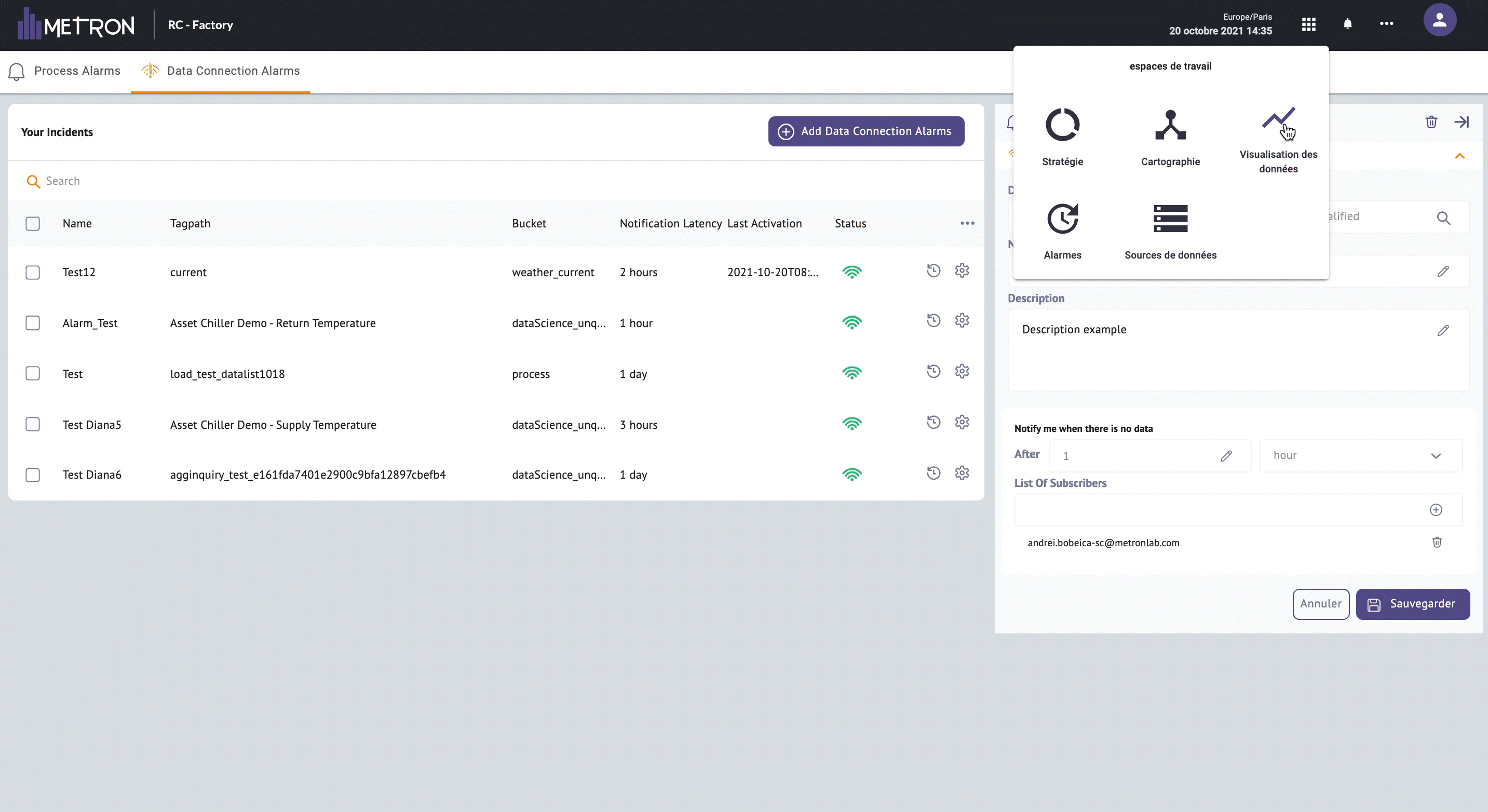Screen dimensions: 1488x812
Task: Open the Cartographie workspace
Action: coord(1170,125)
